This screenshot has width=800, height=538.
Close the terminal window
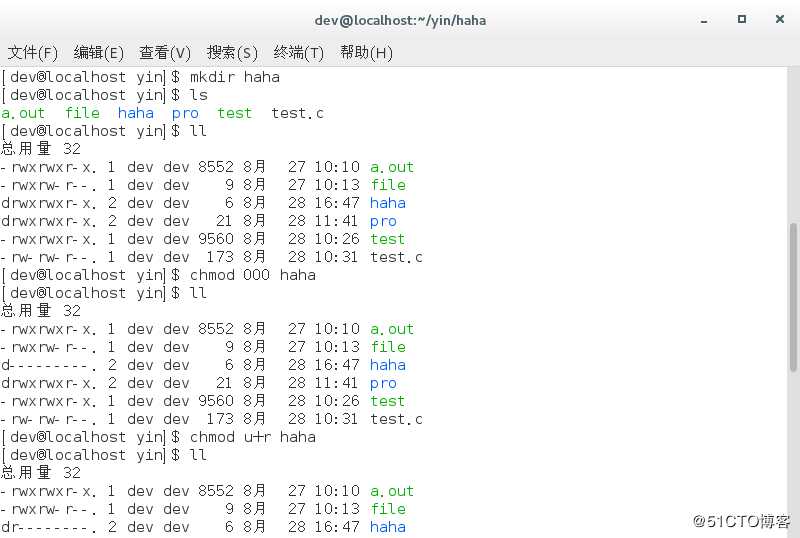[780, 19]
